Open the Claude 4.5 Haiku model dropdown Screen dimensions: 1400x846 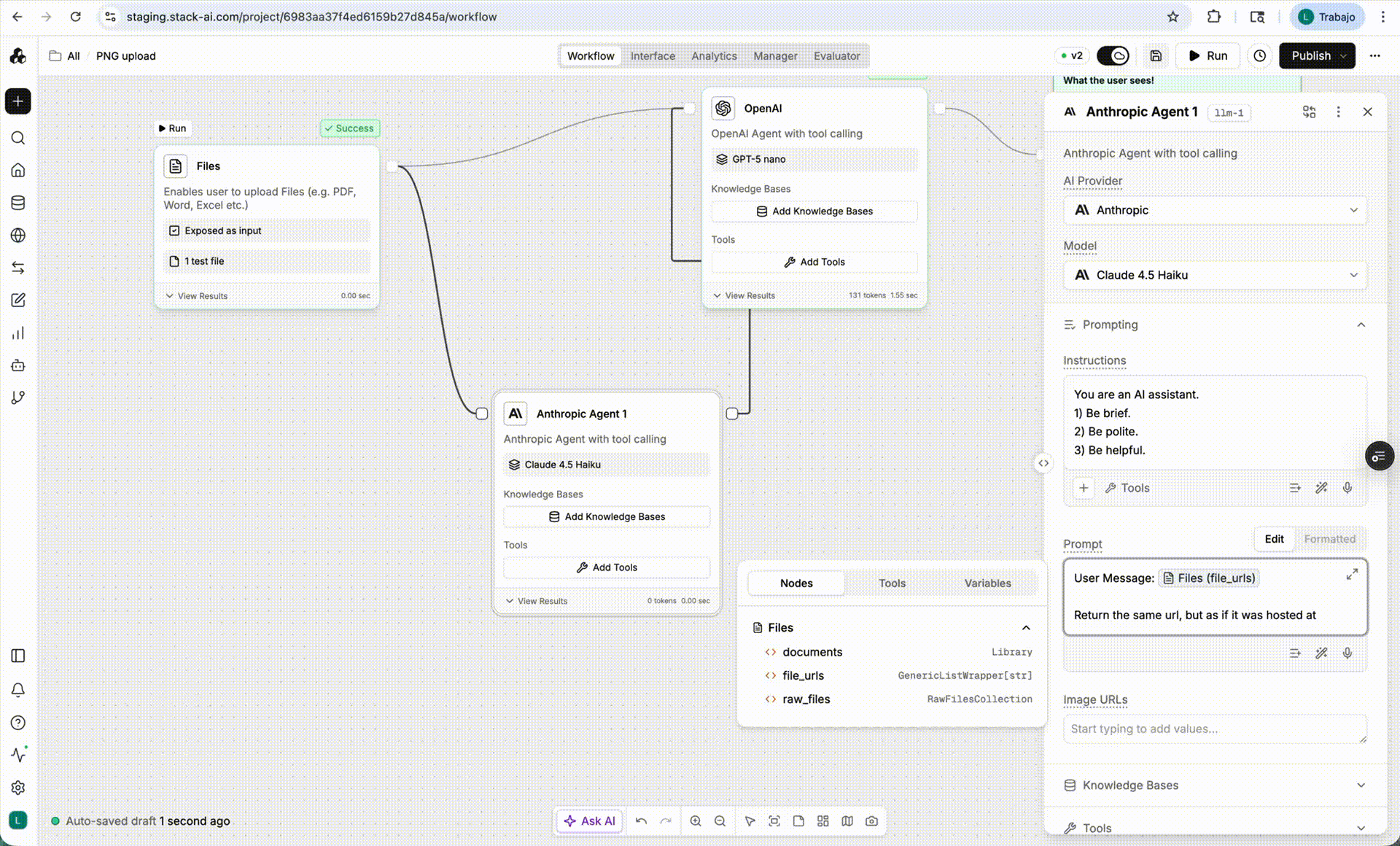coord(1215,275)
